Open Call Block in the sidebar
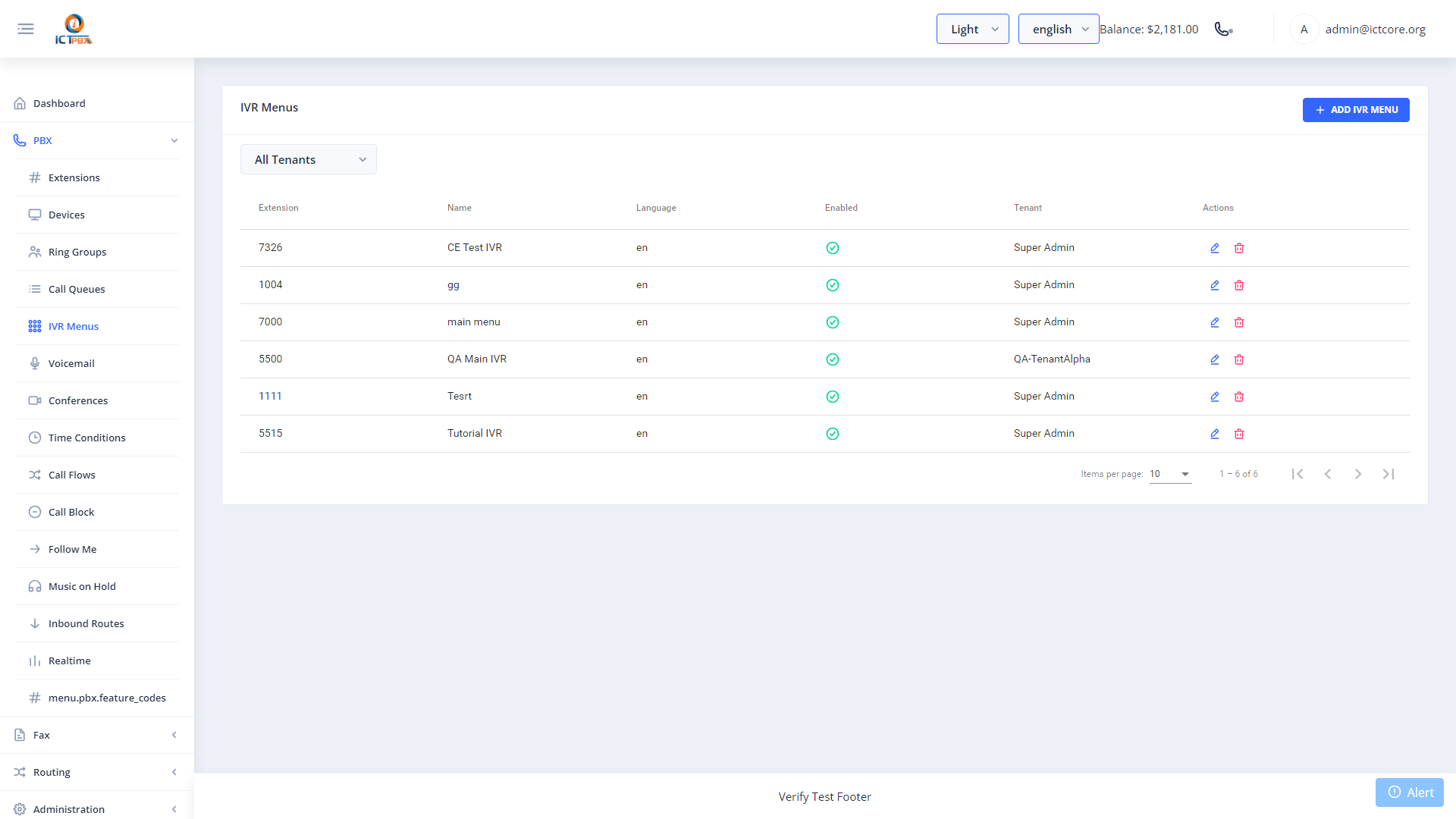This screenshot has height=819, width=1456. coord(97,512)
